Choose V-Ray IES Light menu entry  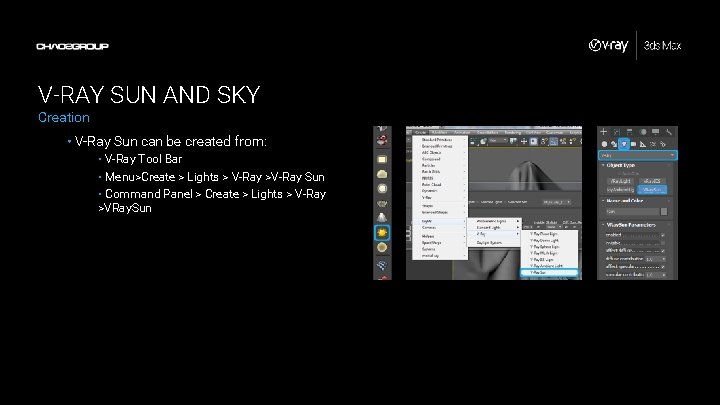pos(549,259)
